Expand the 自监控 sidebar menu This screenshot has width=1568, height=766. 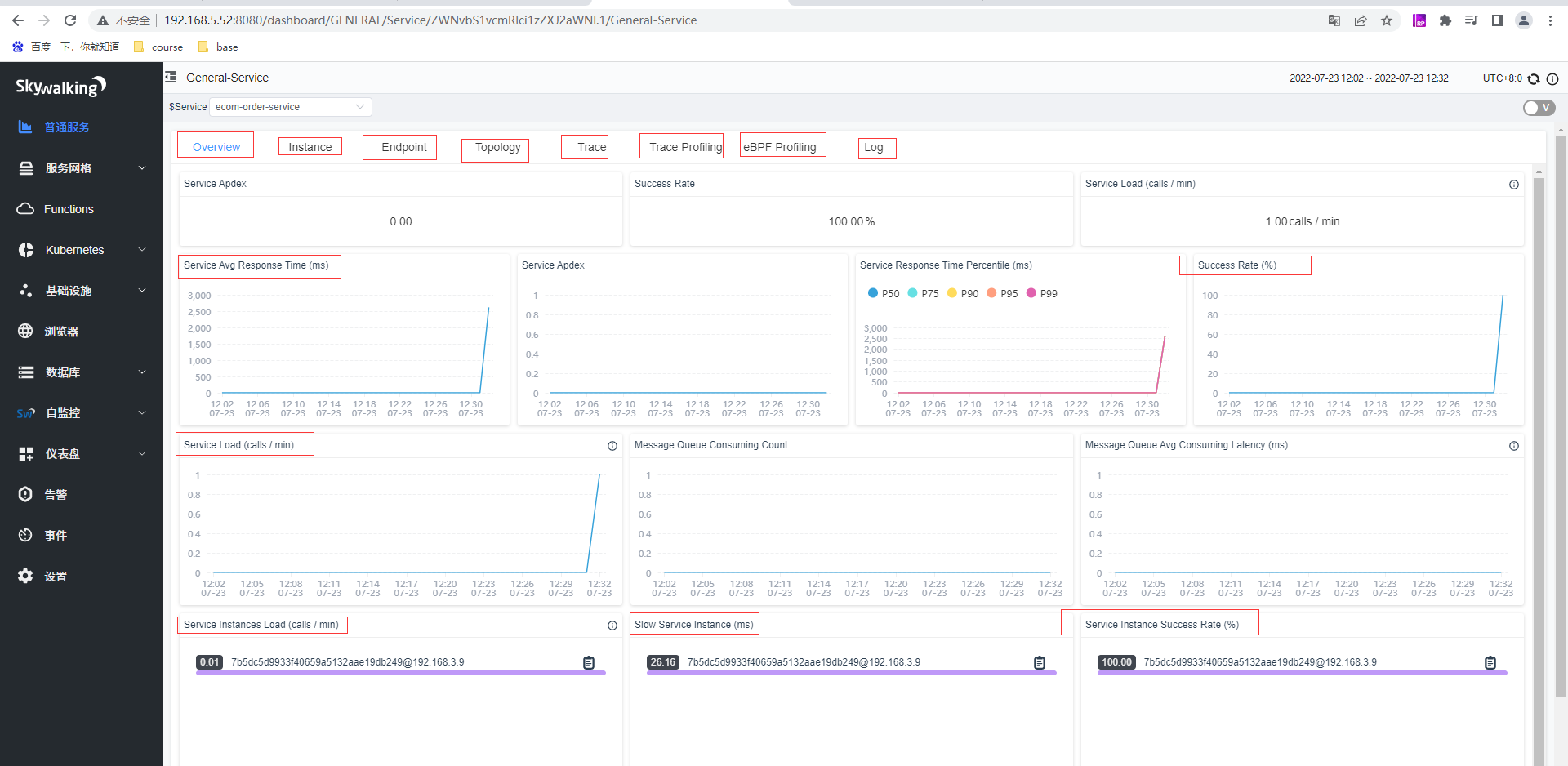click(82, 413)
